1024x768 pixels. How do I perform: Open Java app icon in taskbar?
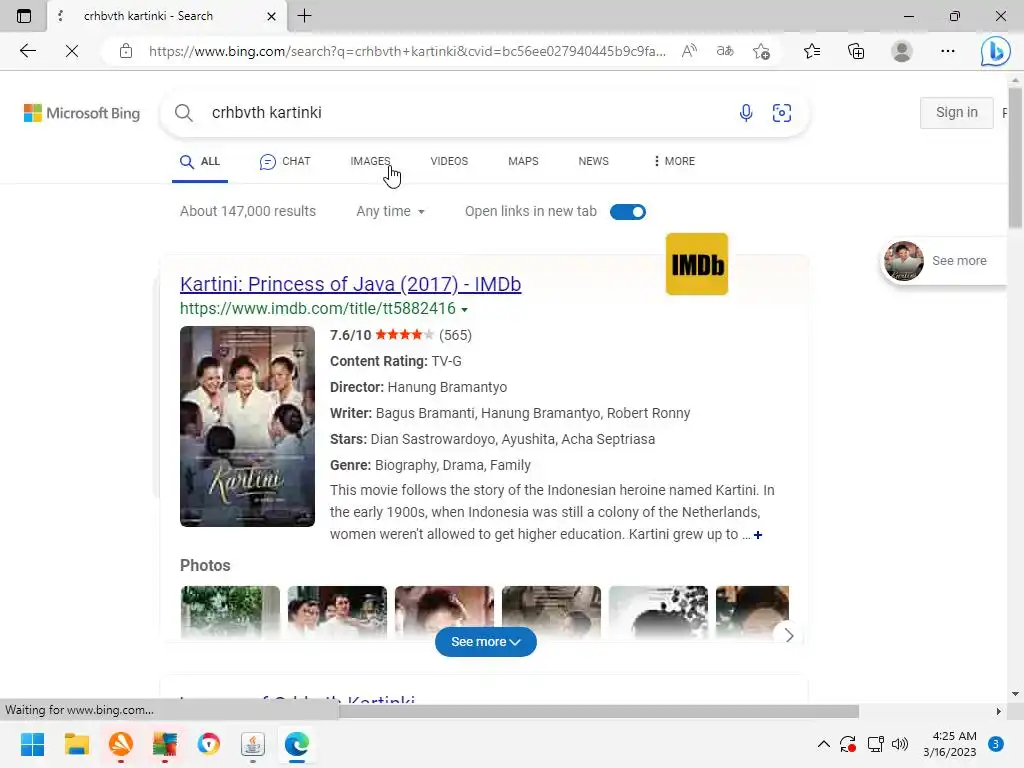(253, 744)
